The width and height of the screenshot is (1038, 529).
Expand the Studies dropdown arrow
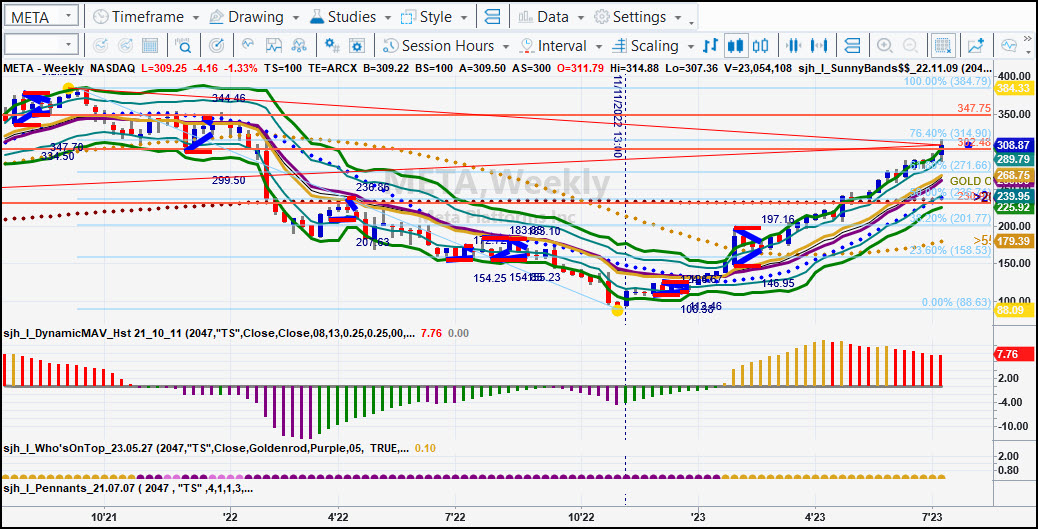click(386, 18)
